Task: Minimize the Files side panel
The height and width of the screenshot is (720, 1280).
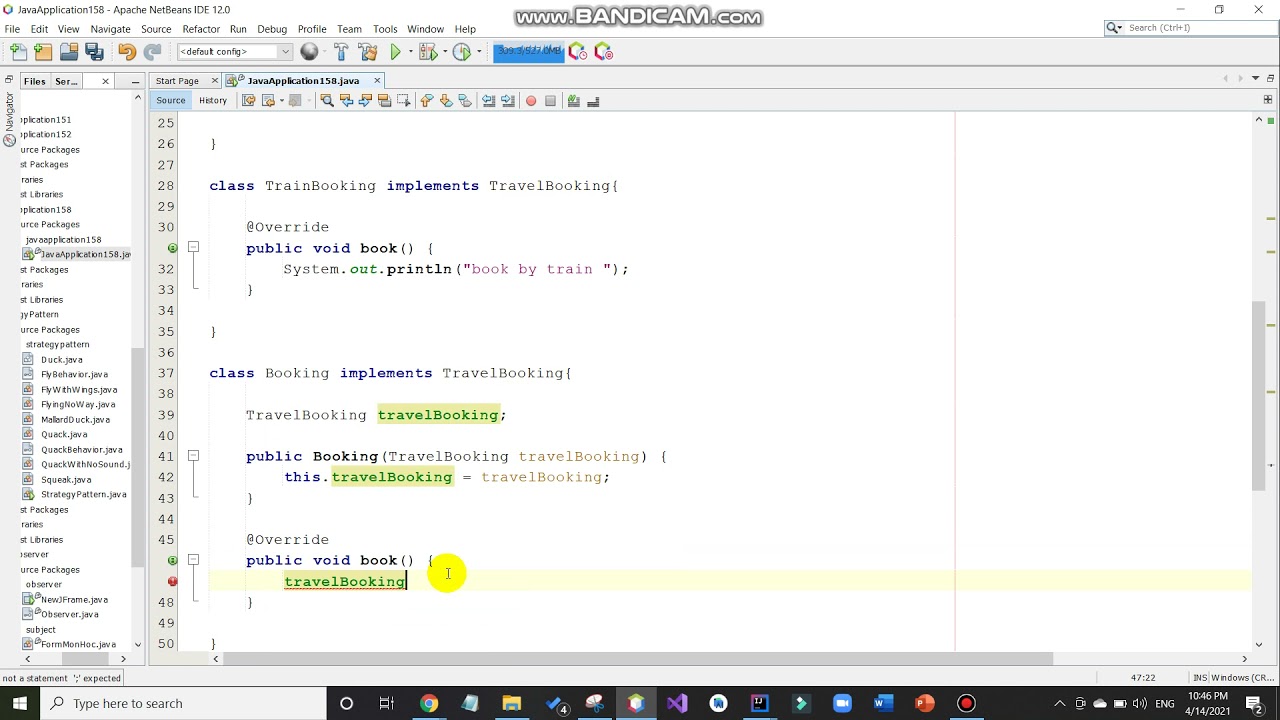Action: click(x=135, y=81)
